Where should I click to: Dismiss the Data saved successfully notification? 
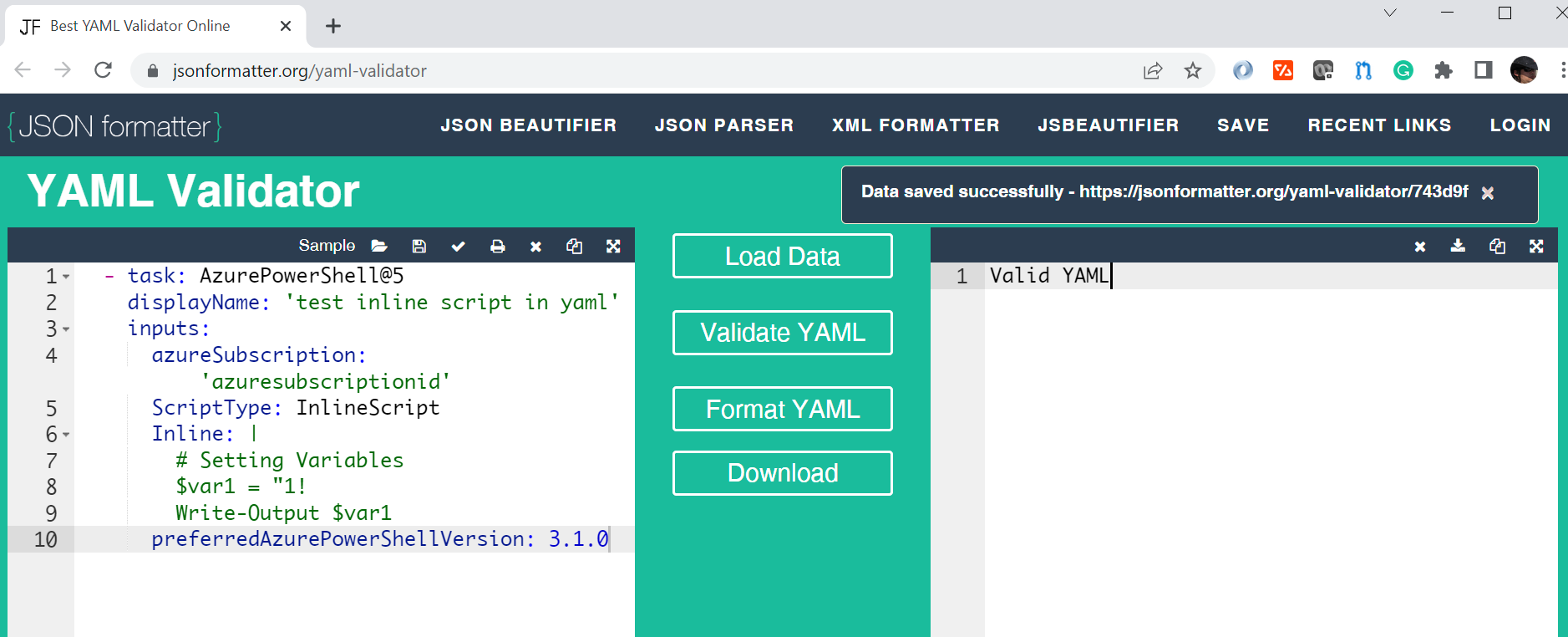1488,193
